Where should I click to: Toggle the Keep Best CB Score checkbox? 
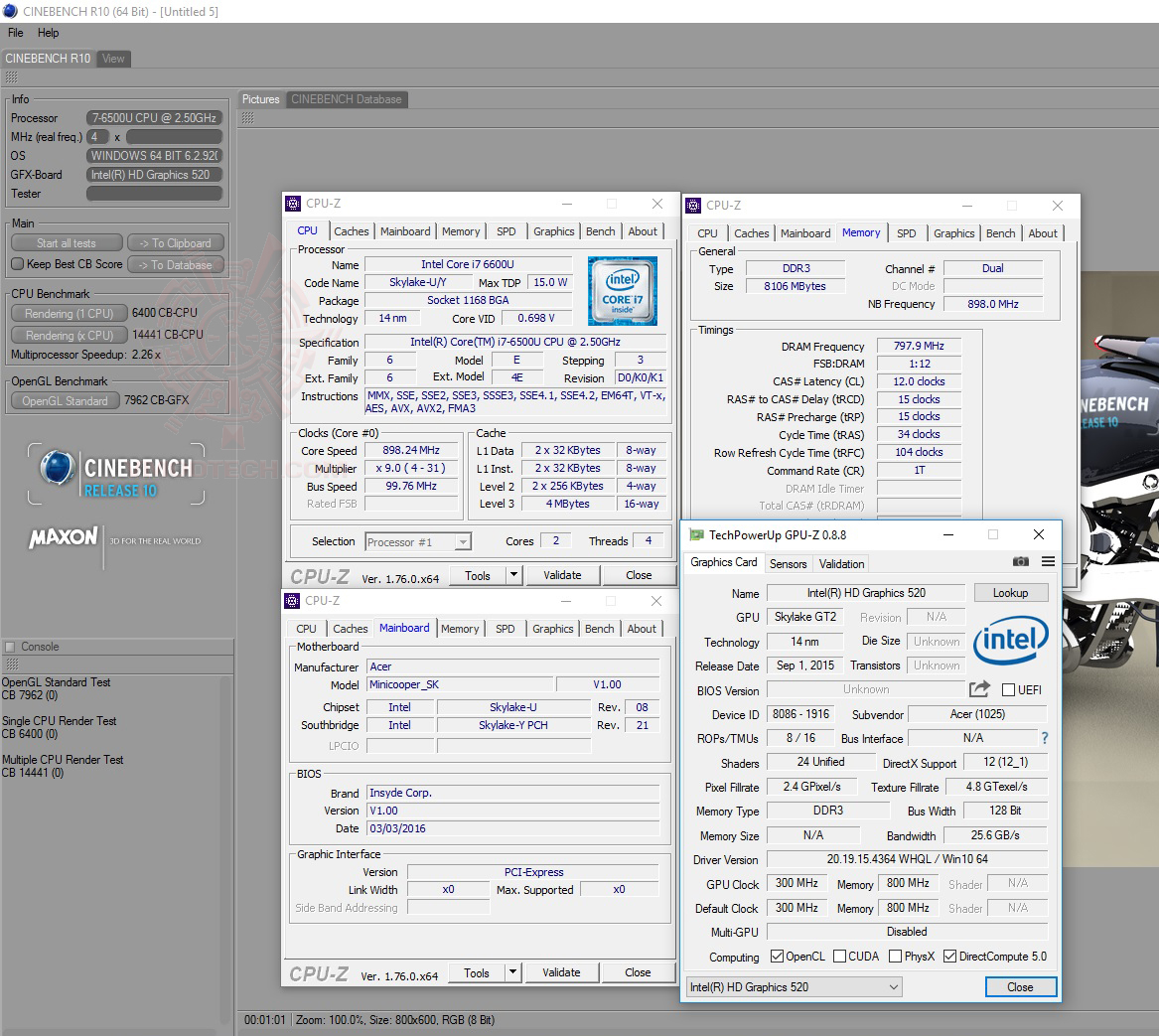pyautogui.click(x=18, y=264)
